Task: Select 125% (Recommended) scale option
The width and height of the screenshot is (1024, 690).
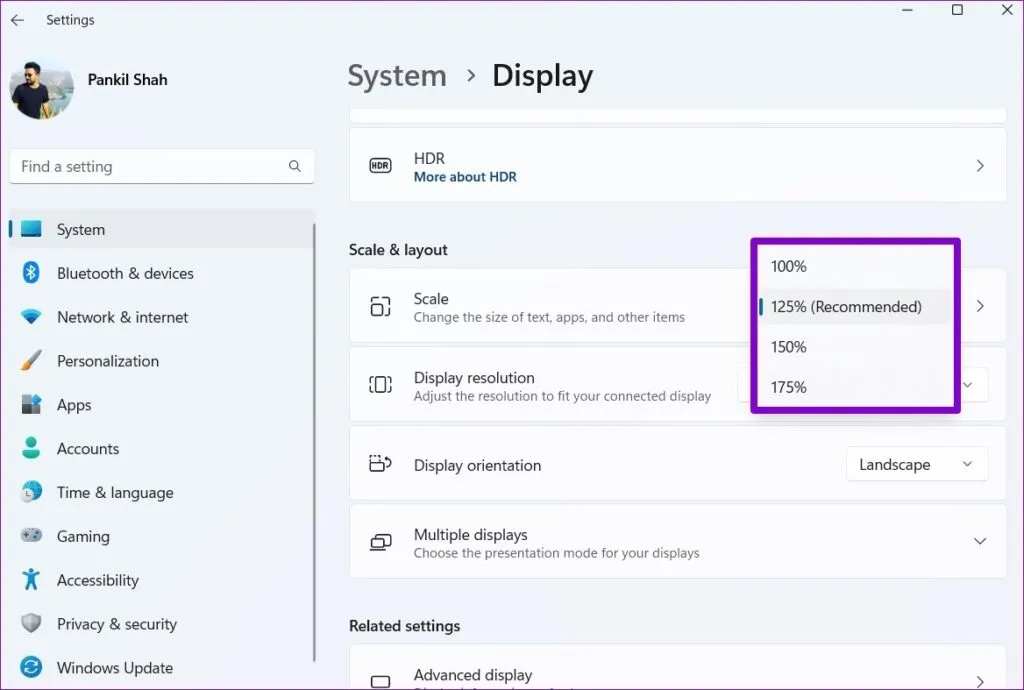Action: (x=846, y=307)
